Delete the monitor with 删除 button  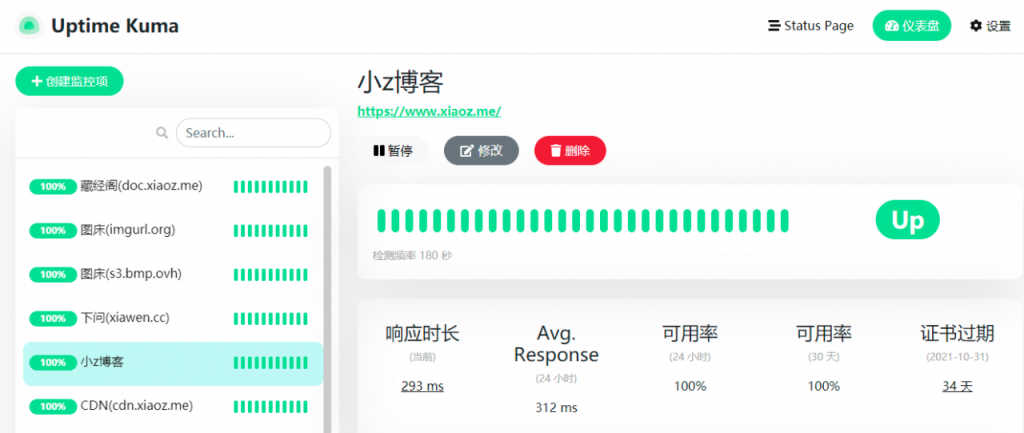570,151
